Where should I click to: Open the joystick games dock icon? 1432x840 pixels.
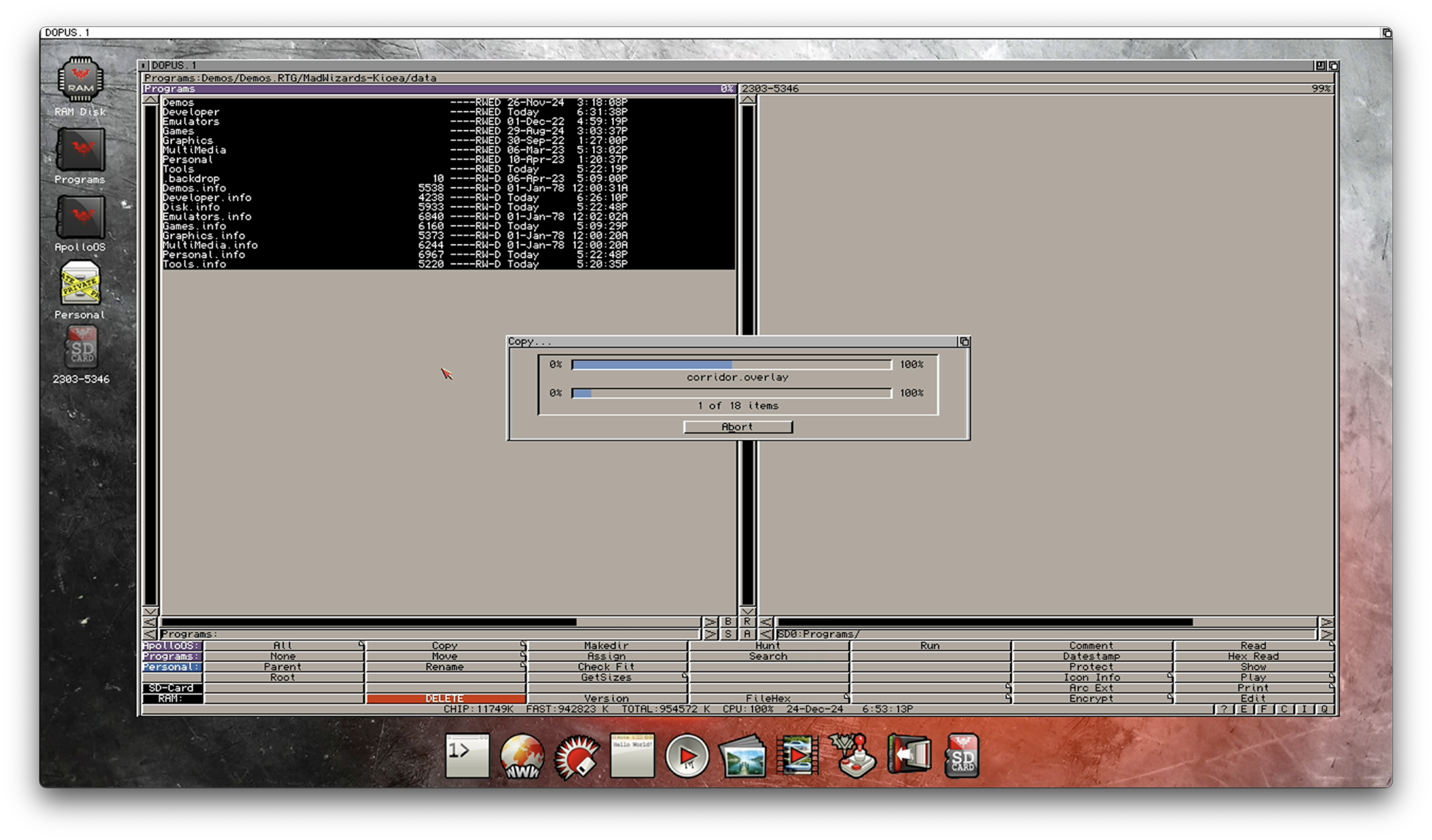pos(852,756)
